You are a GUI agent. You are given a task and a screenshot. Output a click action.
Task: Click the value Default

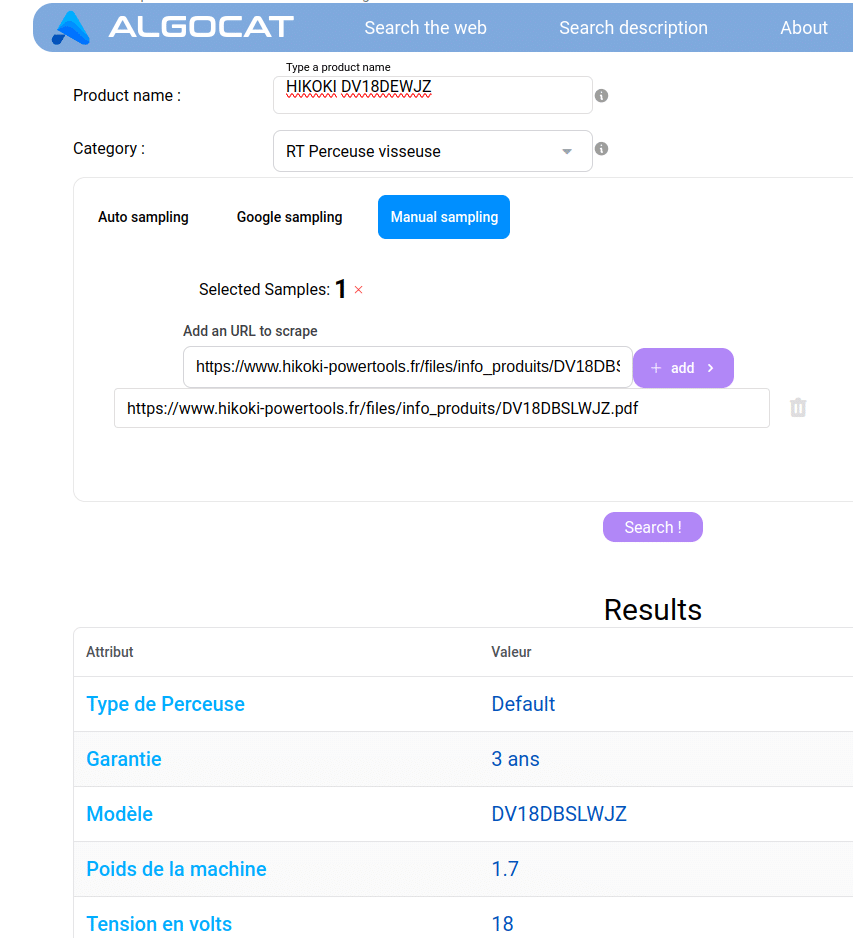point(523,704)
